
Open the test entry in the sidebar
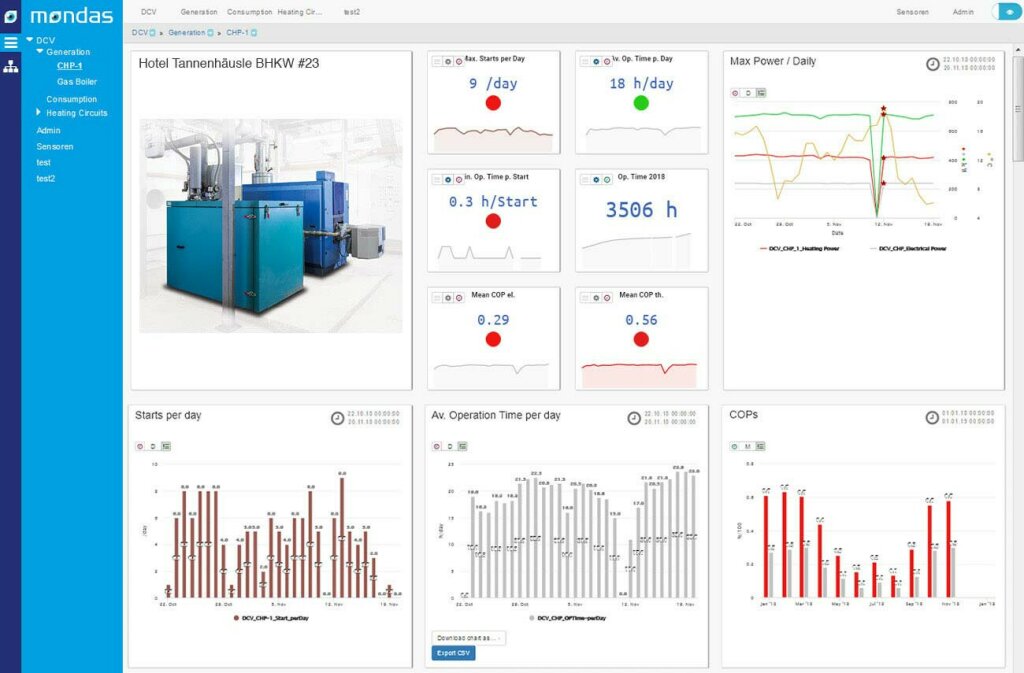(43, 163)
